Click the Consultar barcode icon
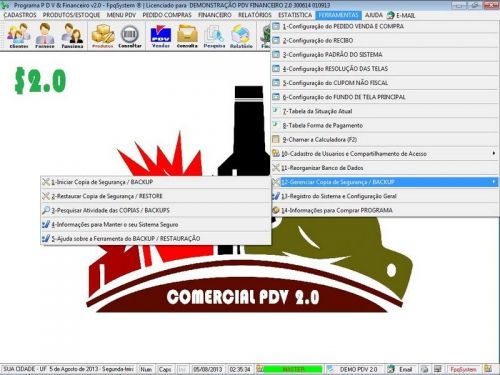Screen dimensions: 500x375 click(x=130, y=36)
